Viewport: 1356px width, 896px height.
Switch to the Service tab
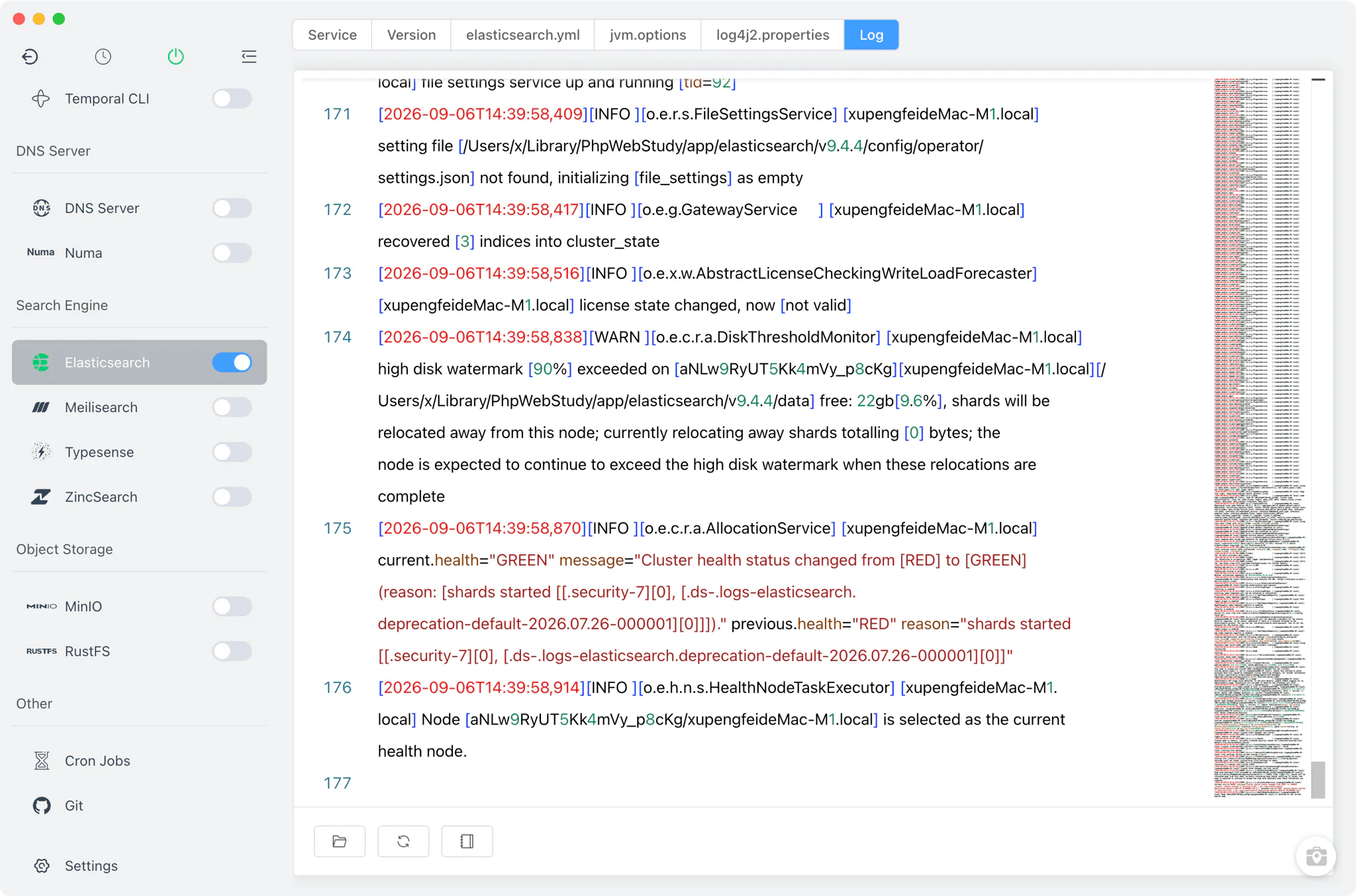(332, 34)
